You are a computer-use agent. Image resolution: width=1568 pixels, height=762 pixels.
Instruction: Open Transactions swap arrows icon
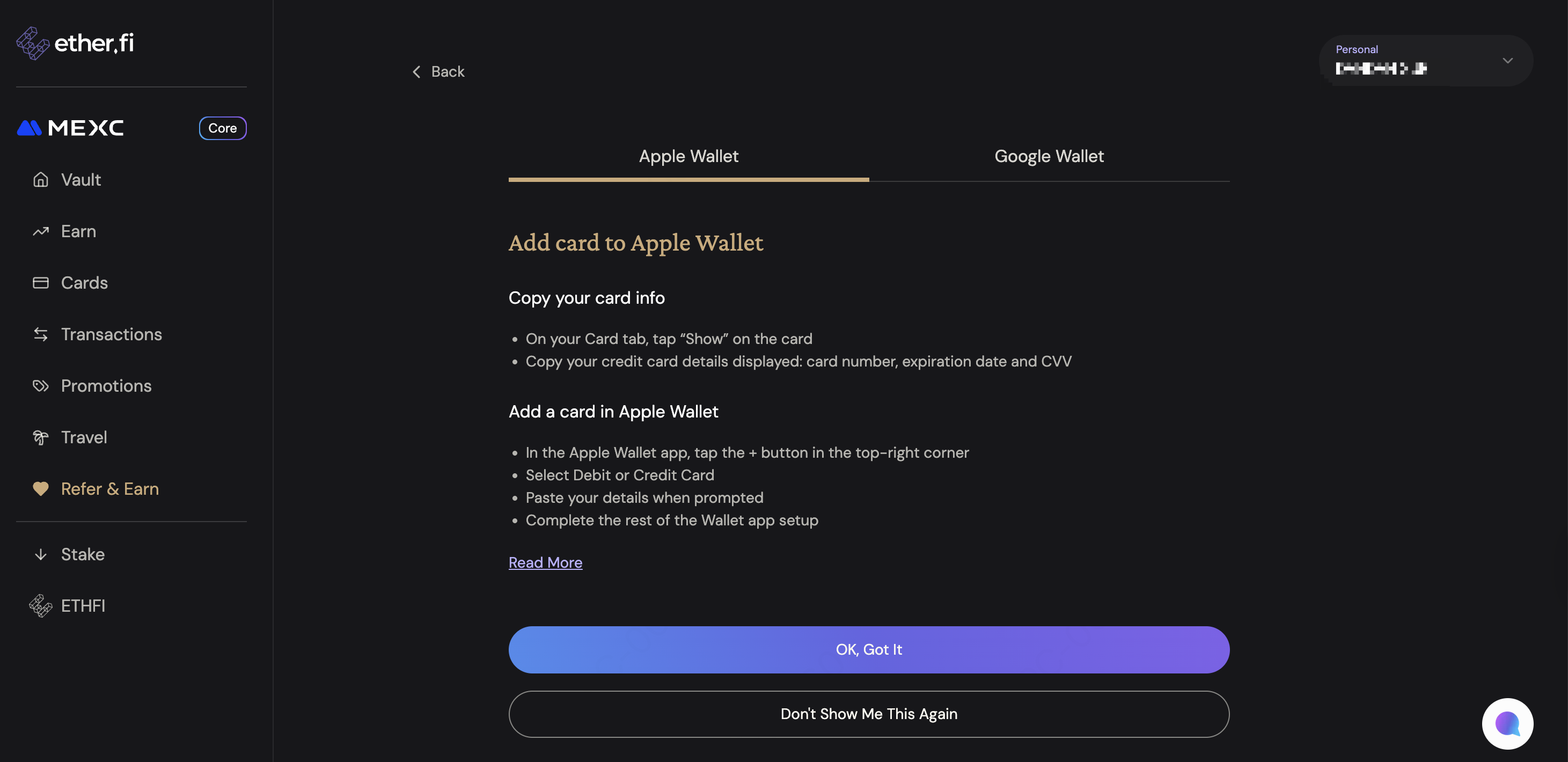pyautogui.click(x=41, y=334)
